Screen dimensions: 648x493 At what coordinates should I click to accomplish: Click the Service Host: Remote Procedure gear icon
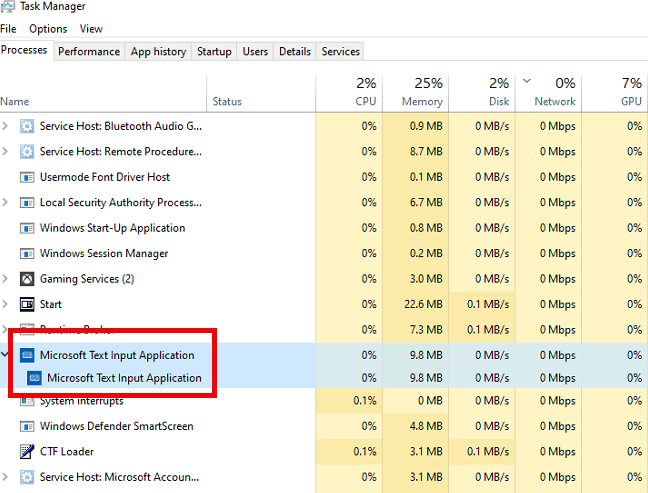point(27,152)
